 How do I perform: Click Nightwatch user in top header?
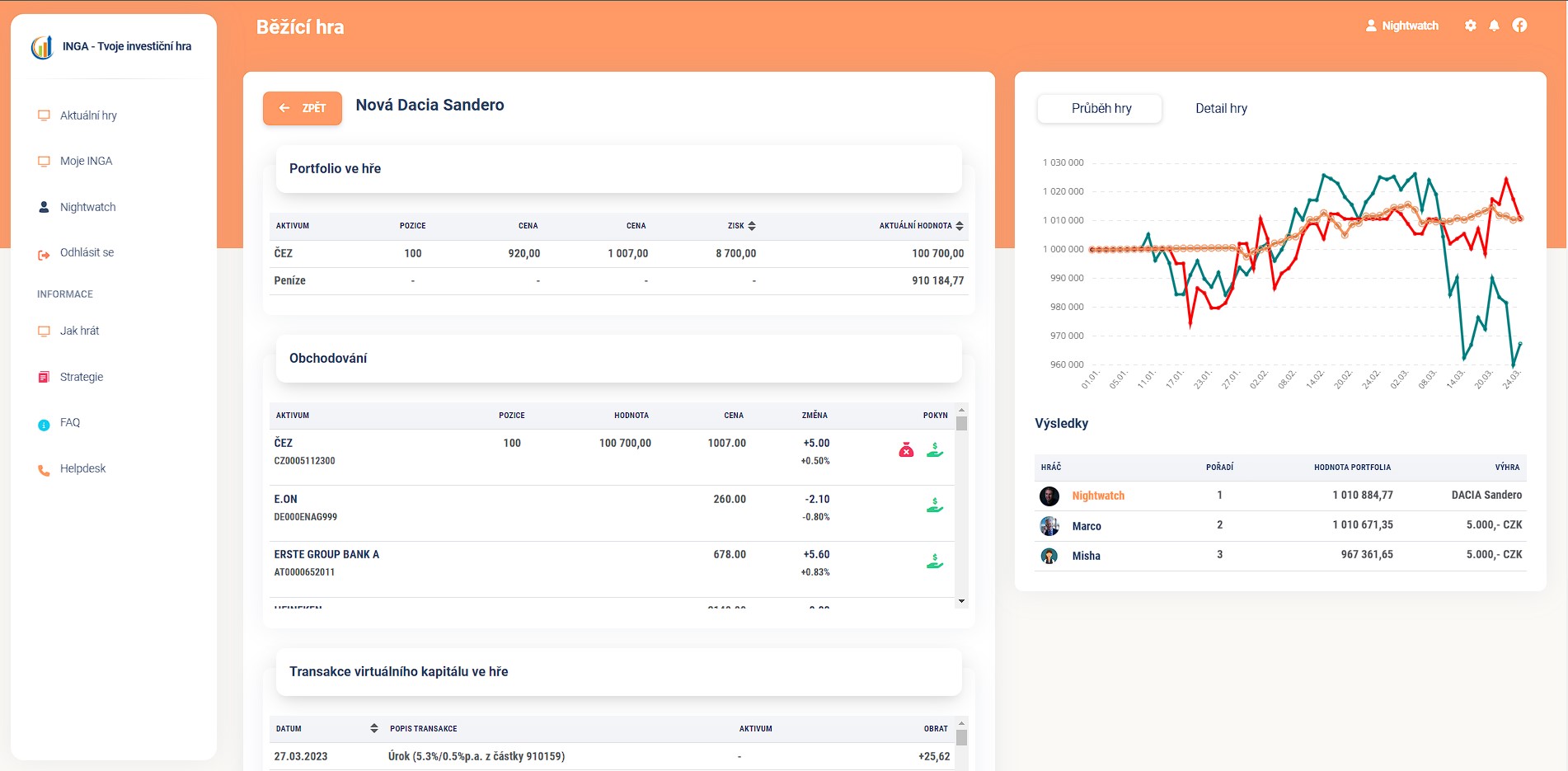[1401, 26]
